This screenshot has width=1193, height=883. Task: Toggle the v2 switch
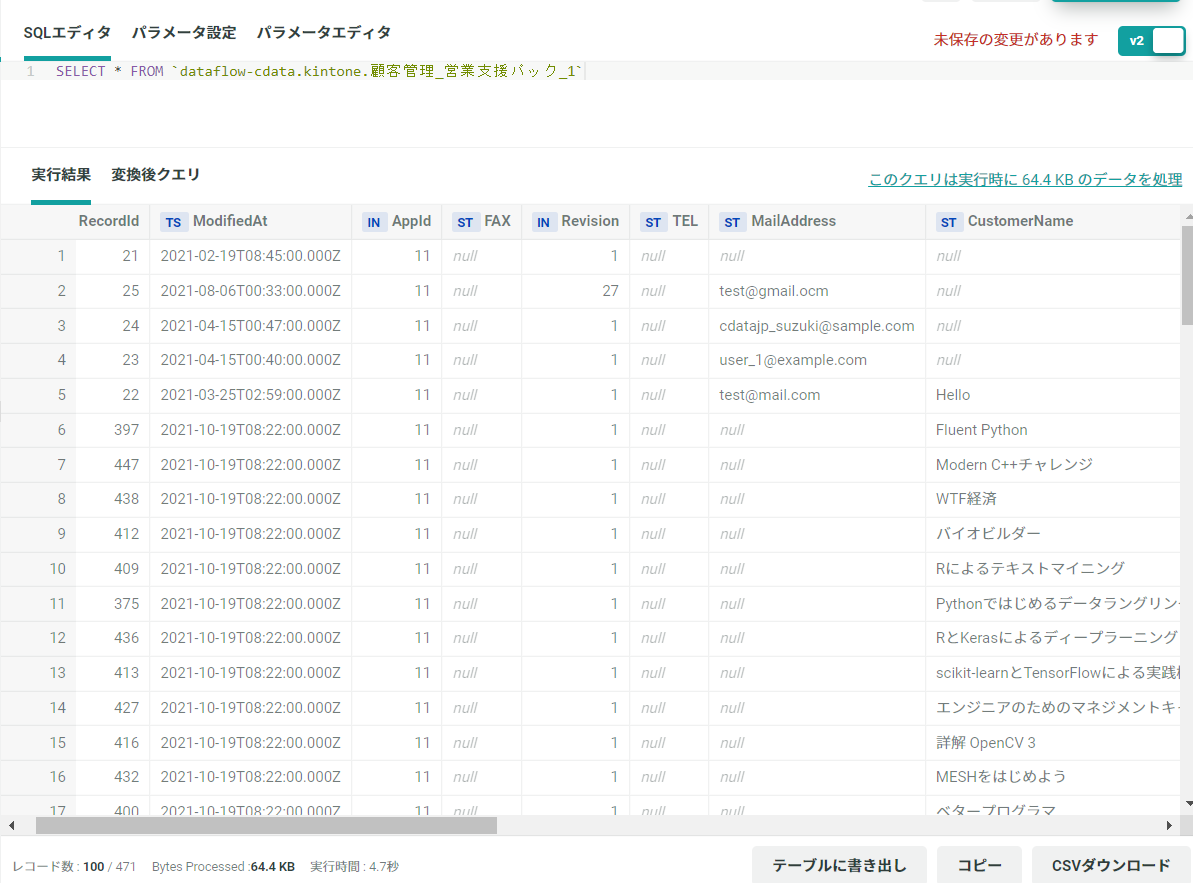pyautogui.click(x=1151, y=41)
